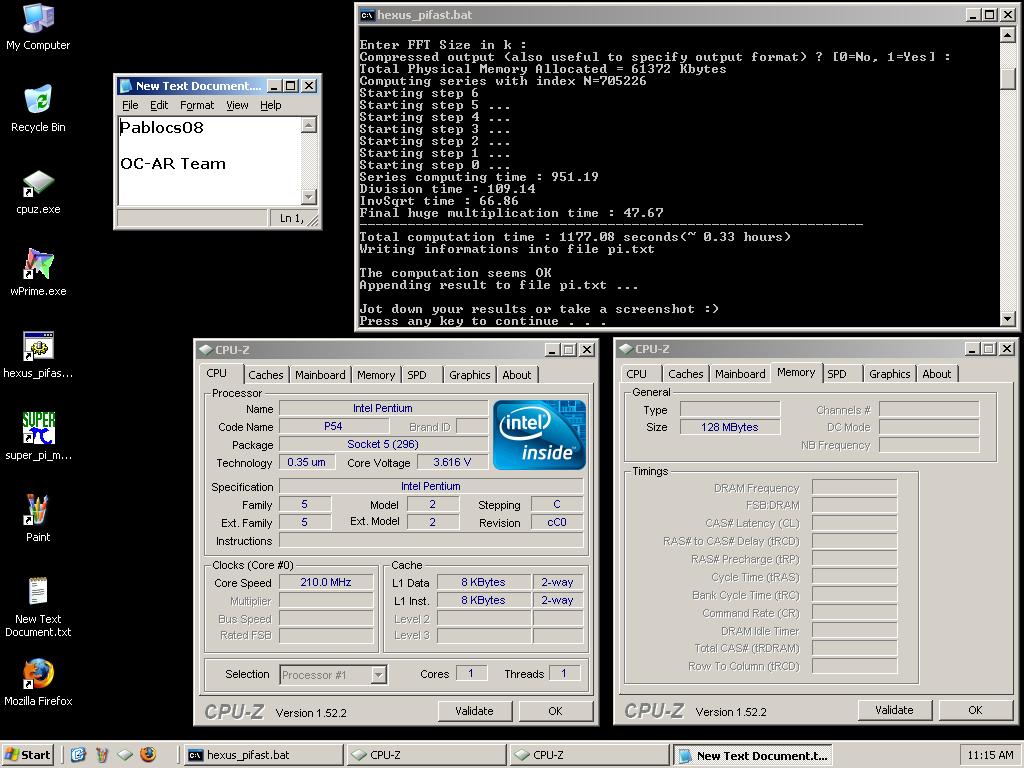
Task: Expand the Processor #1 selection dropdown
Action: (x=379, y=675)
